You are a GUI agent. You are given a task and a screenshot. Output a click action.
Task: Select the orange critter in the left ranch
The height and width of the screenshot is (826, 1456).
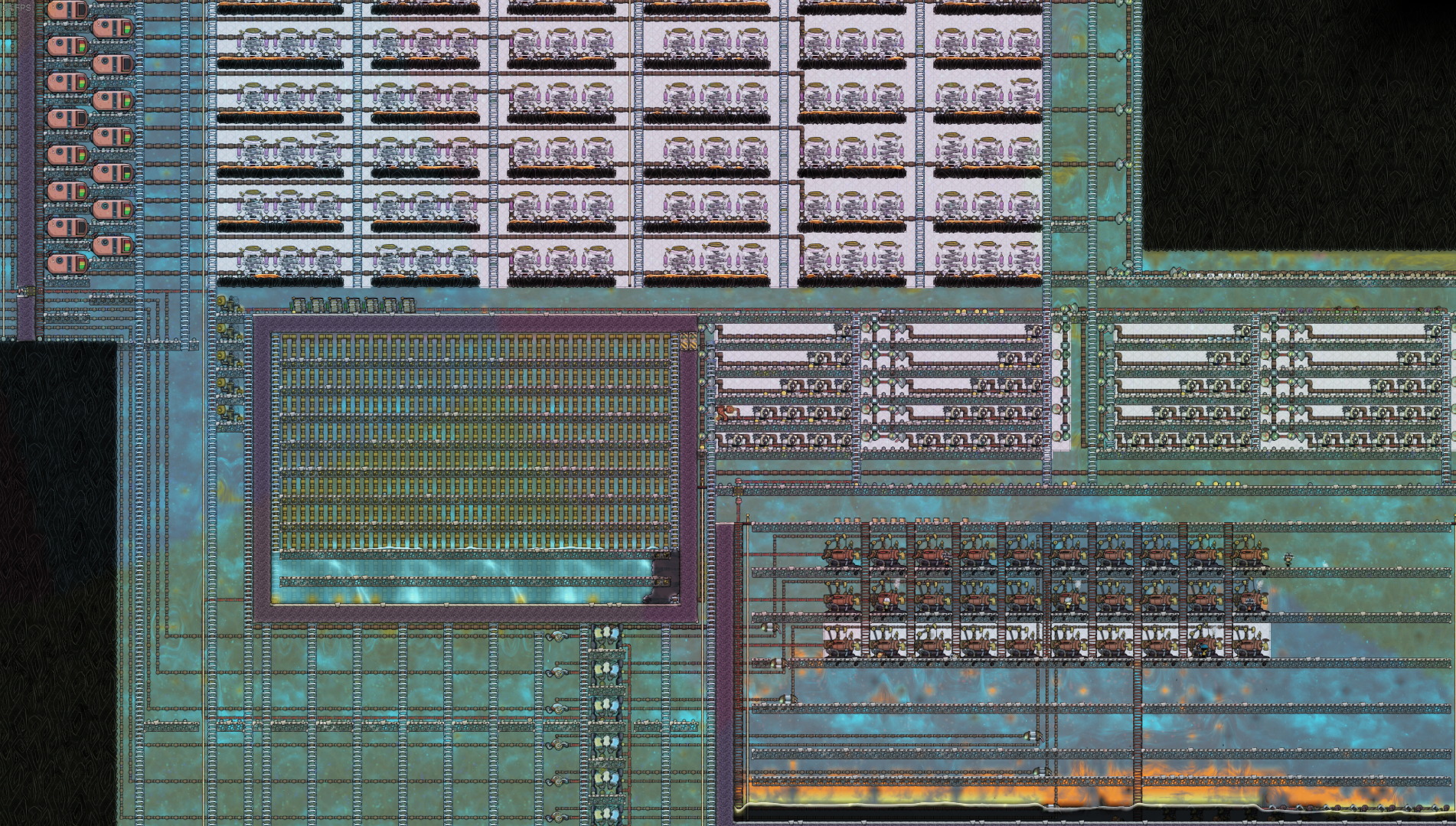(x=726, y=413)
